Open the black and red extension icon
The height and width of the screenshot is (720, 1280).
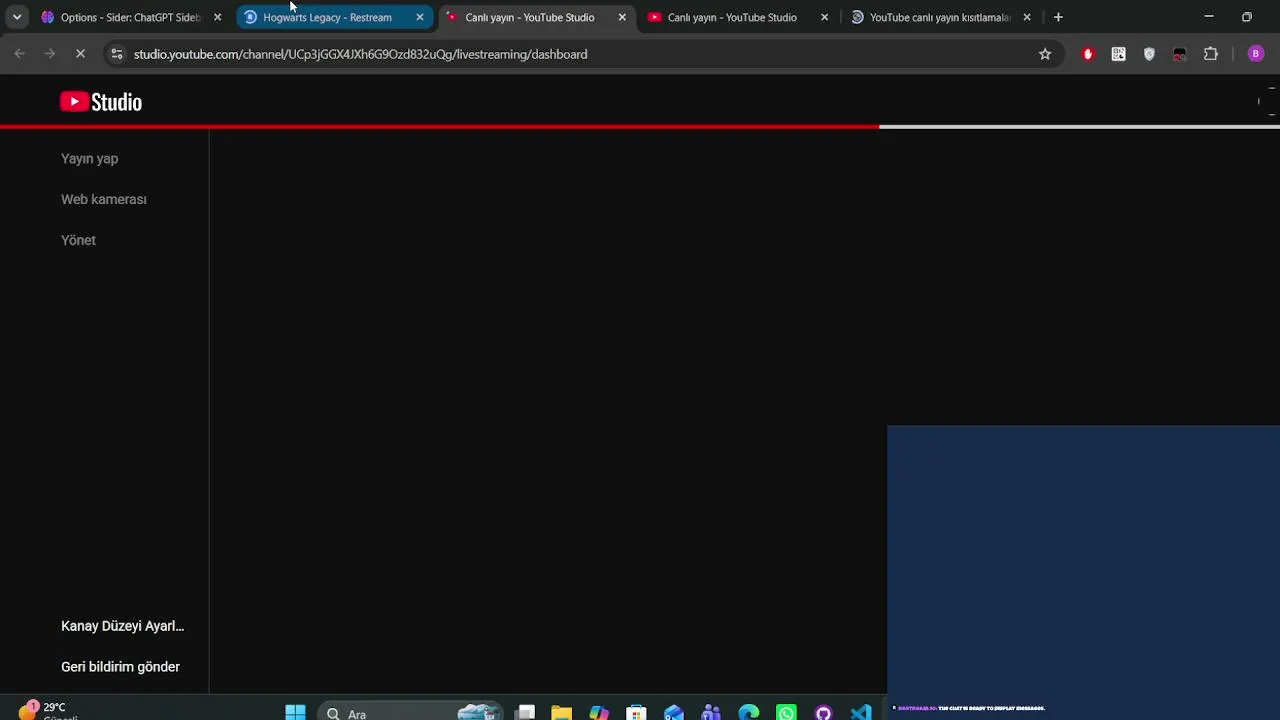pyautogui.click(x=1180, y=54)
